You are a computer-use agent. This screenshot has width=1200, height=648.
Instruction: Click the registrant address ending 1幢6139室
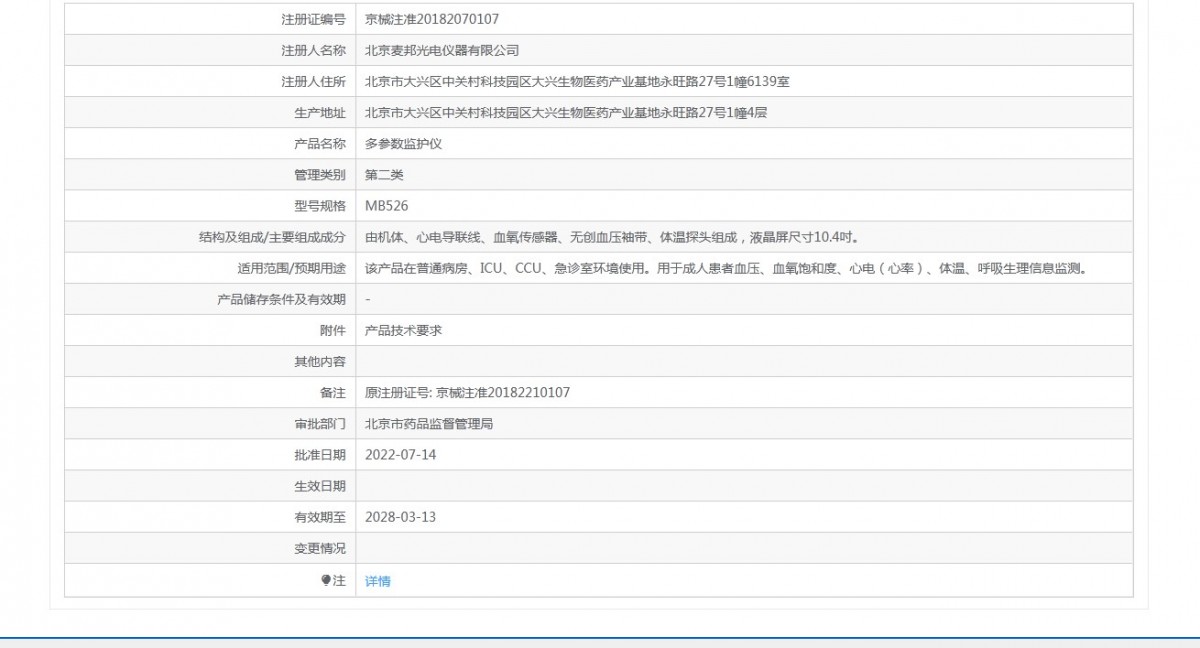point(578,82)
